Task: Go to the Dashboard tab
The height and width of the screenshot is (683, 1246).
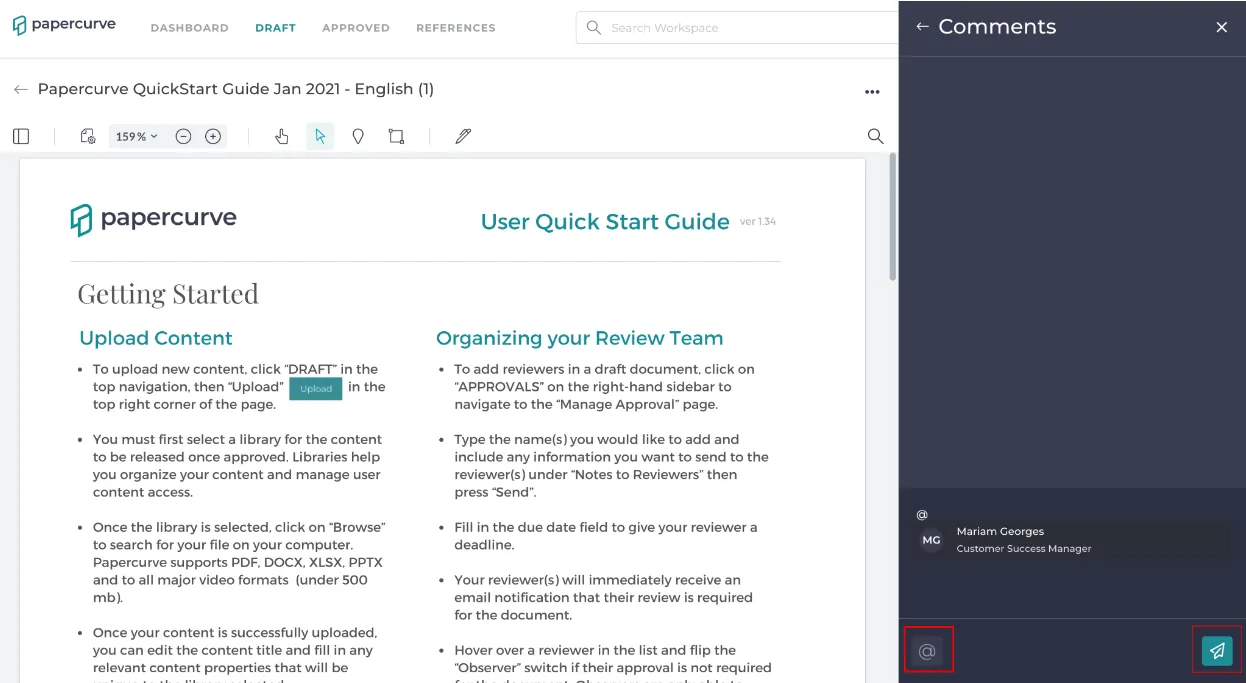Action: click(x=190, y=28)
